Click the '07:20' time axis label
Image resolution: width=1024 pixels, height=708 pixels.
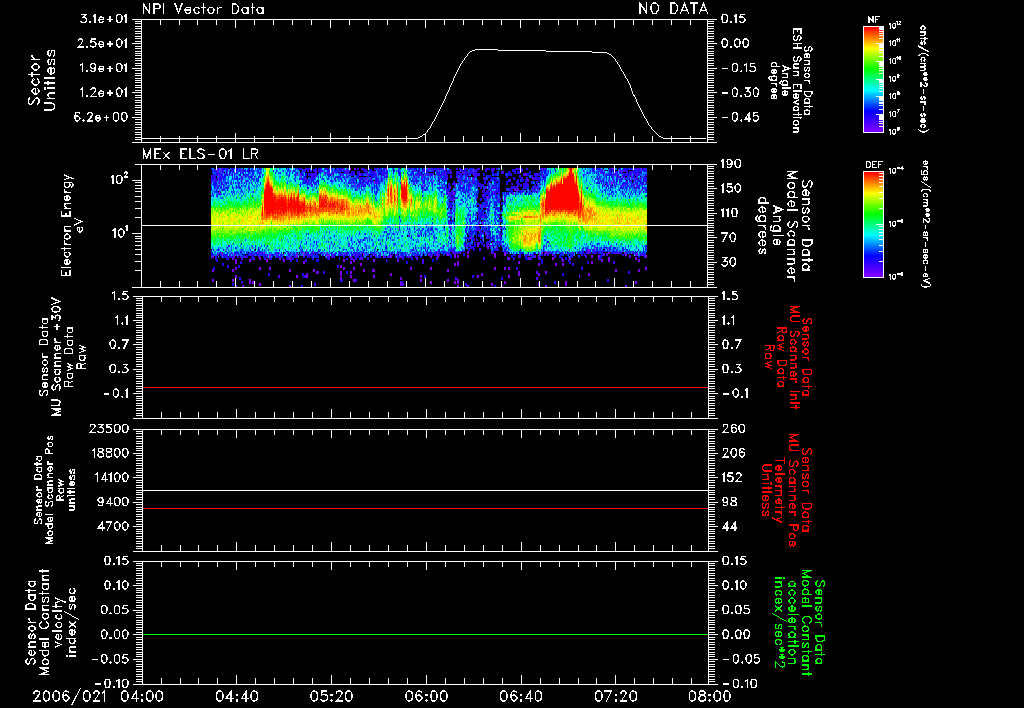[x=615, y=696]
